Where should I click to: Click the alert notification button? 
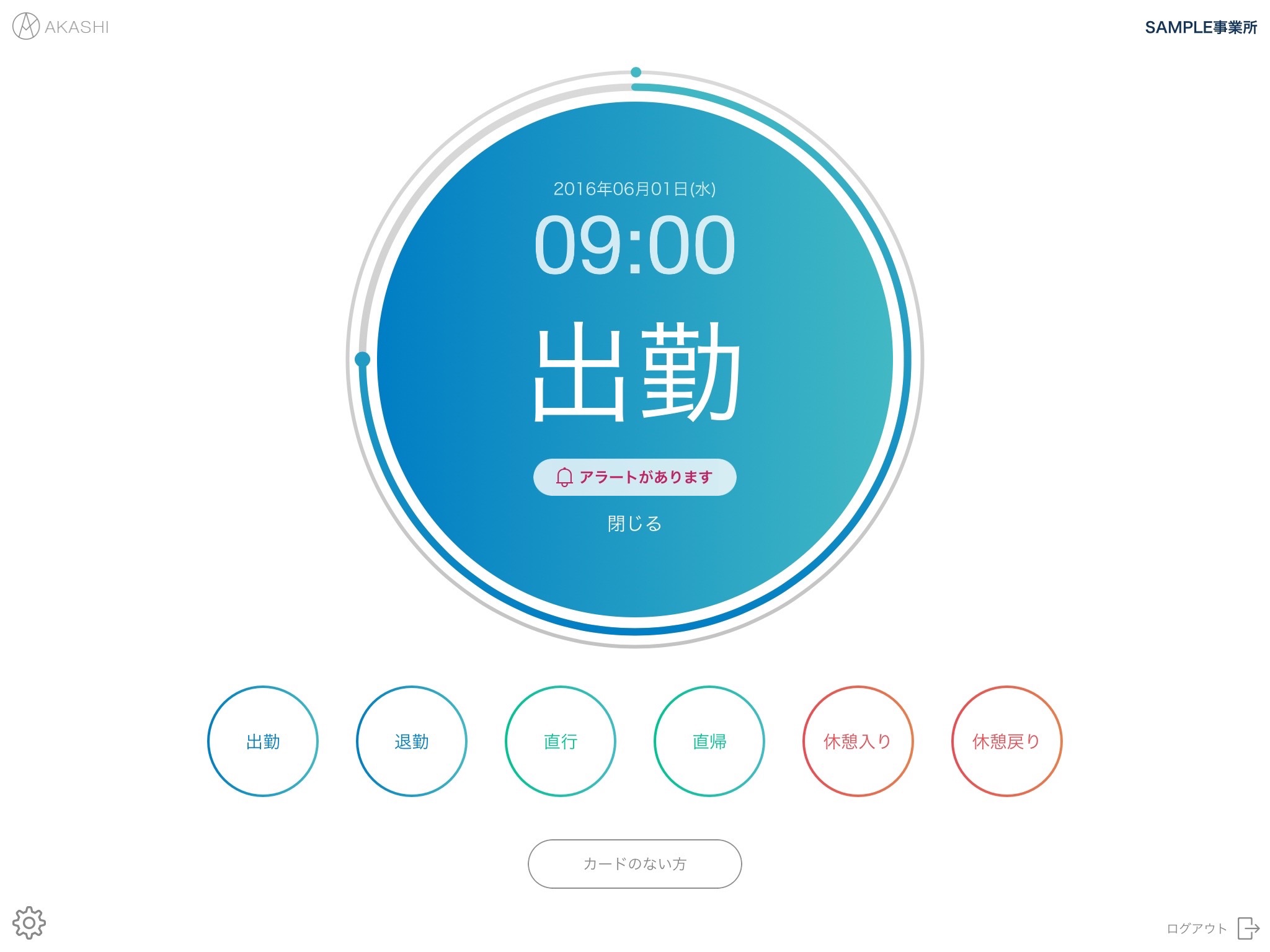(x=634, y=477)
